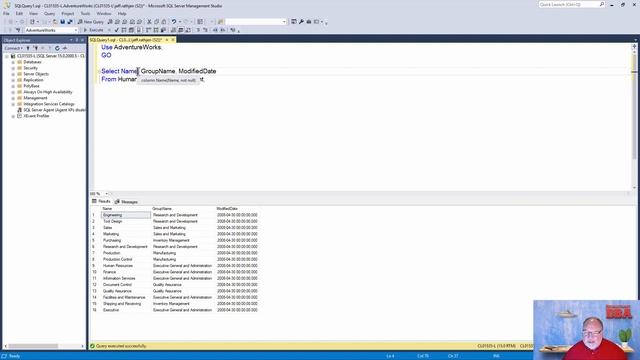640x360 pixels.
Task: Switch output to Results to File
Action: 188,30
